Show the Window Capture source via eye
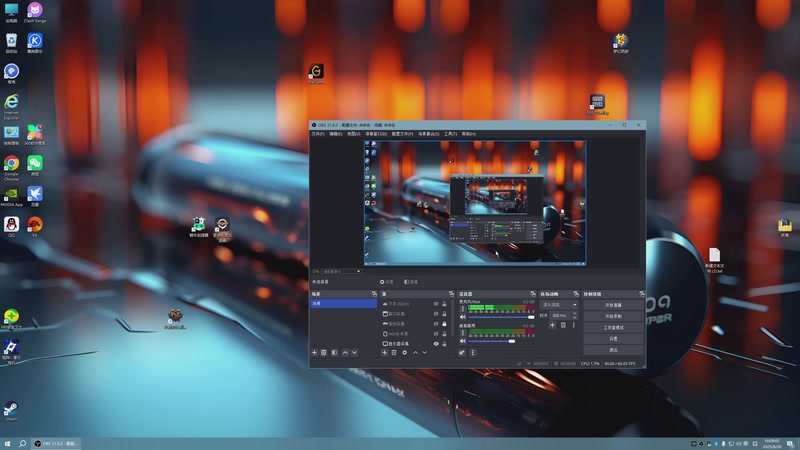800x450 pixels. tap(436, 314)
